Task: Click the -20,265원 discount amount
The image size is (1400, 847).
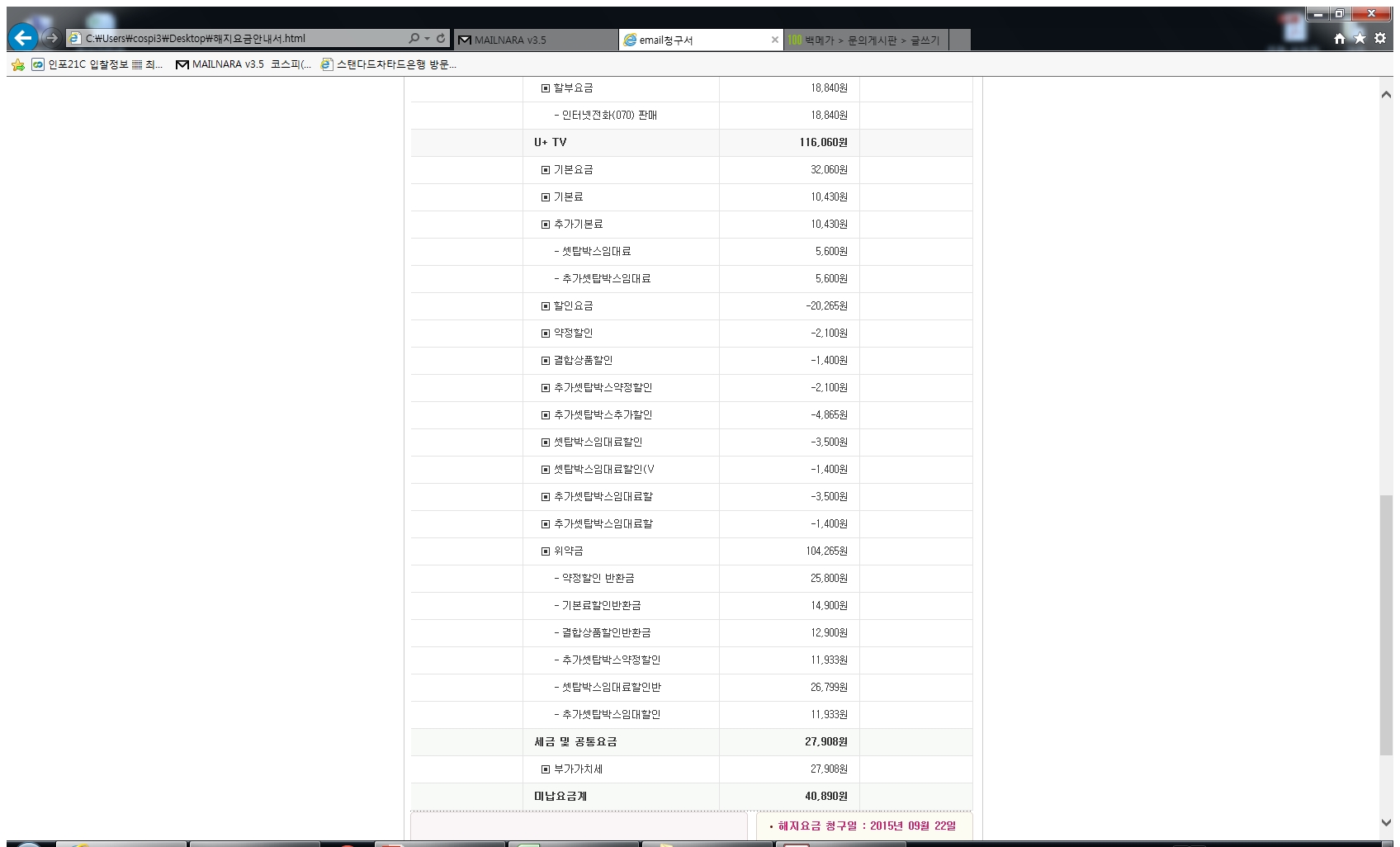Action: (826, 305)
